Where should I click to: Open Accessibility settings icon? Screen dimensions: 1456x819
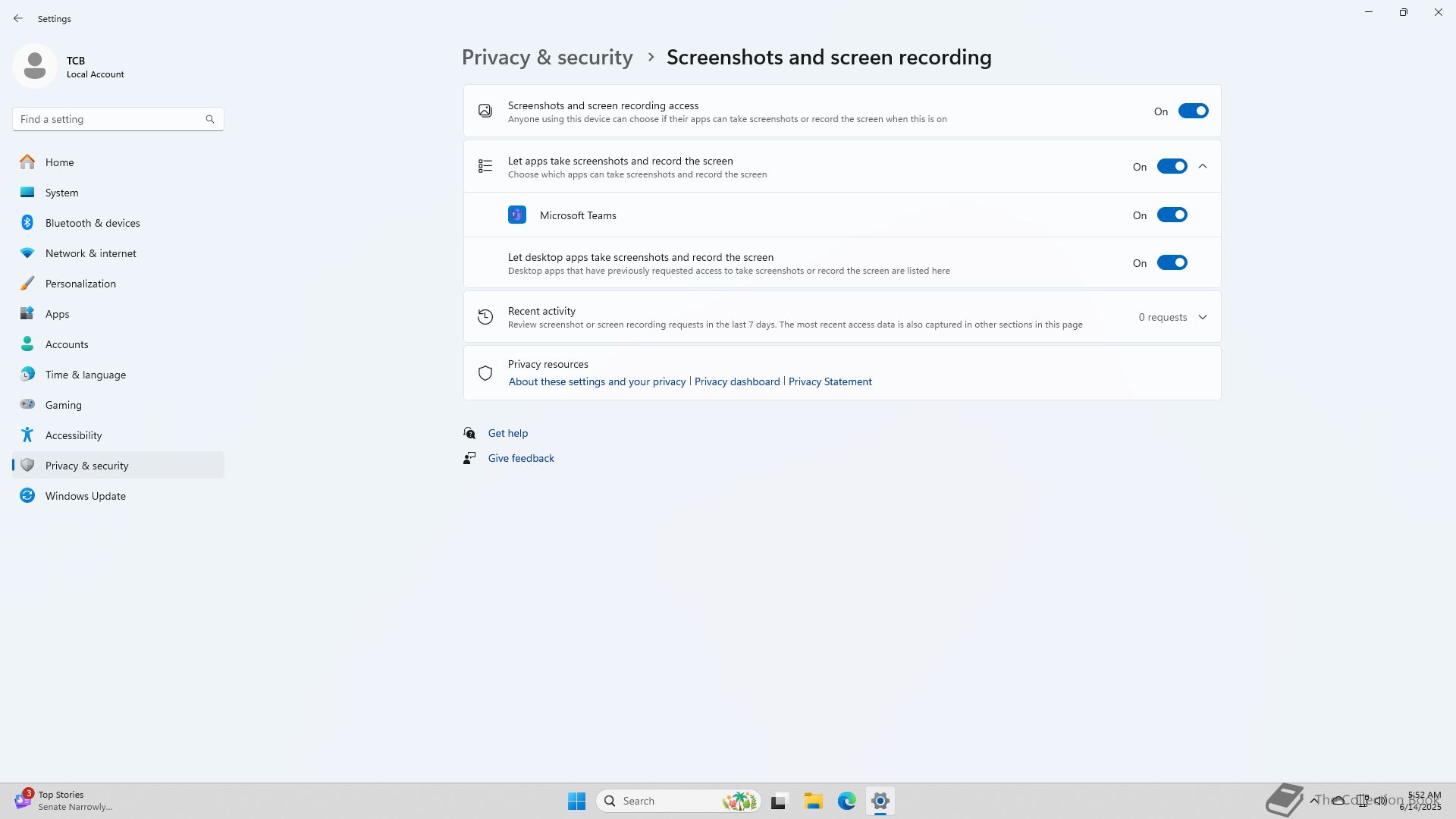(x=27, y=435)
